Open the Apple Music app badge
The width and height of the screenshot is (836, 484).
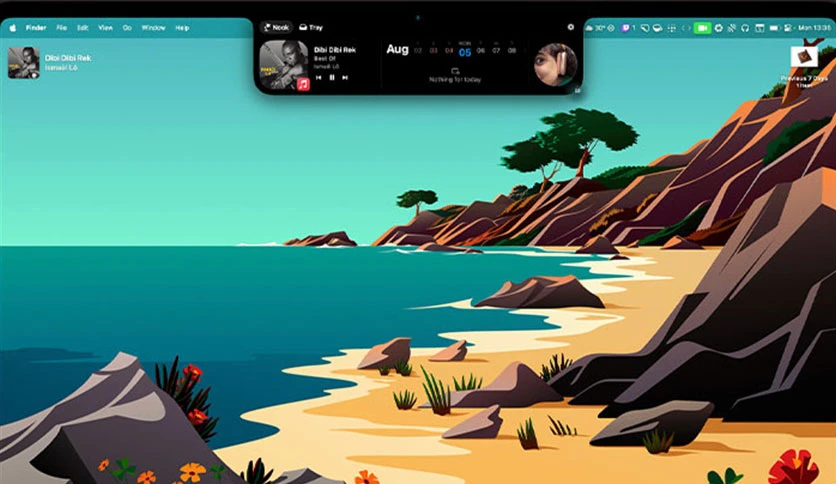[303, 84]
